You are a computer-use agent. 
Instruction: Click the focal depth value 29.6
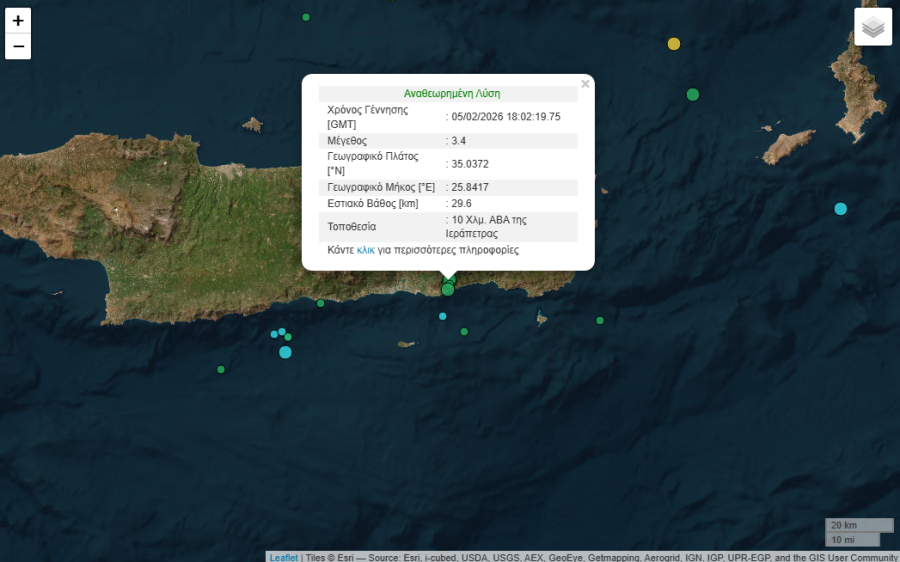pyautogui.click(x=461, y=203)
